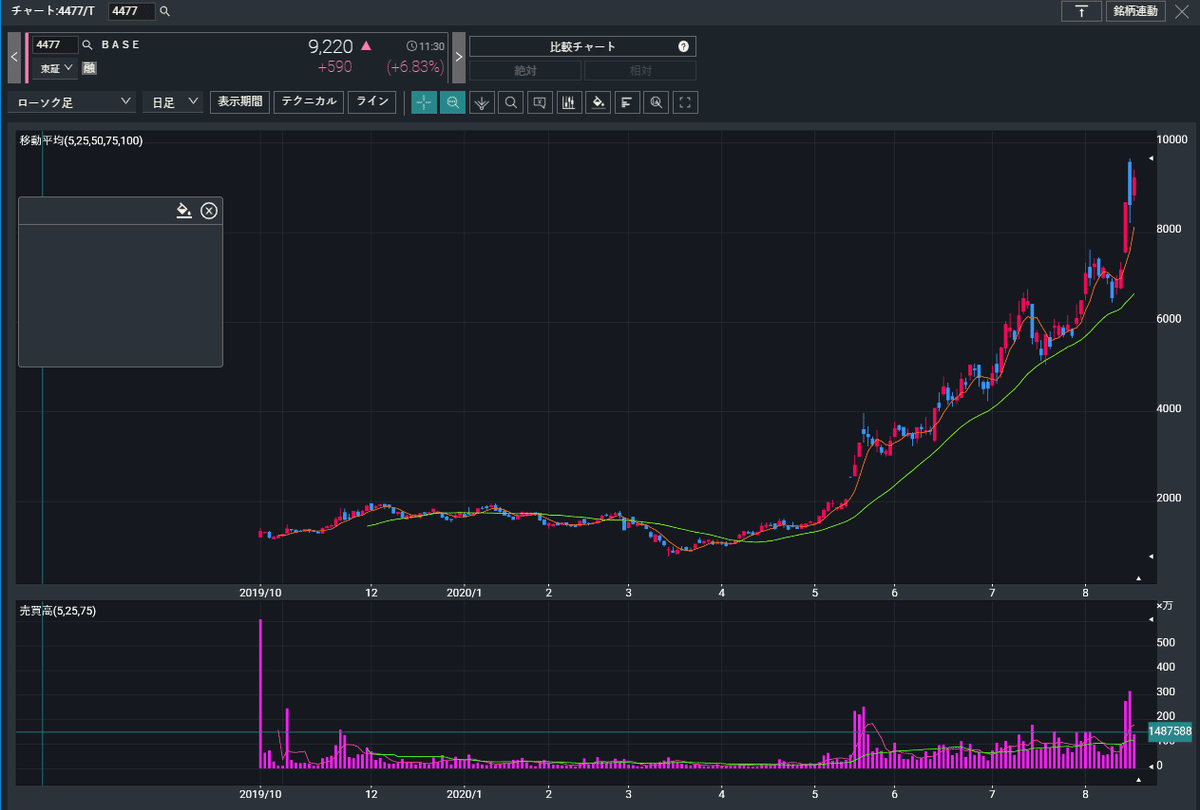Click the tallest 2019/10 volume bar
Screen dimensions: 1200x810
click(260, 693)
